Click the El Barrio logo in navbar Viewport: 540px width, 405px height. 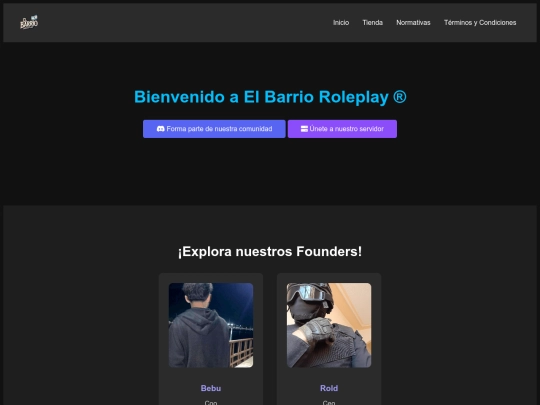pyautogui.click(x=29, y=22)
